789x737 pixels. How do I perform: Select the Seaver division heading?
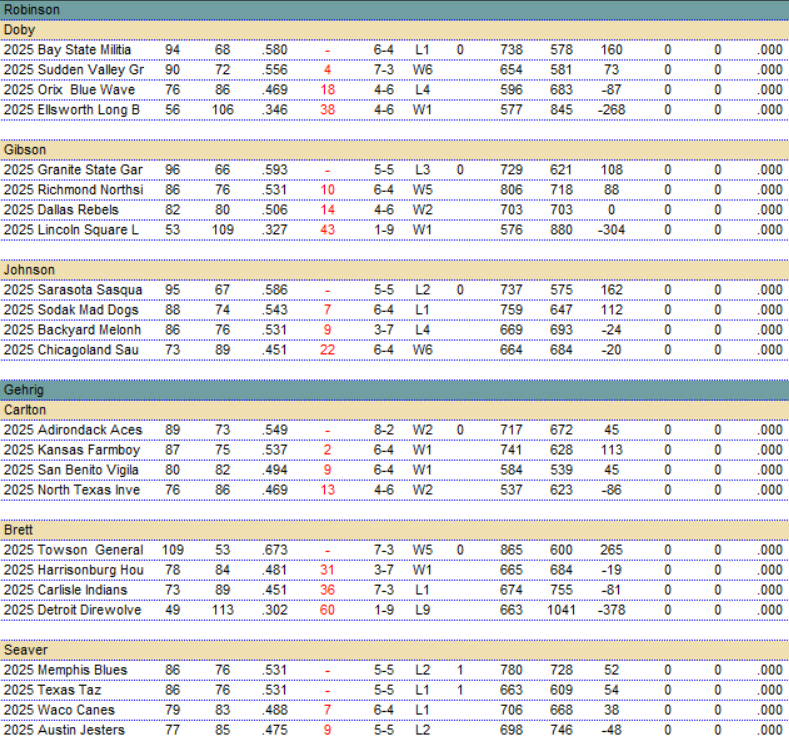[25, 650]
